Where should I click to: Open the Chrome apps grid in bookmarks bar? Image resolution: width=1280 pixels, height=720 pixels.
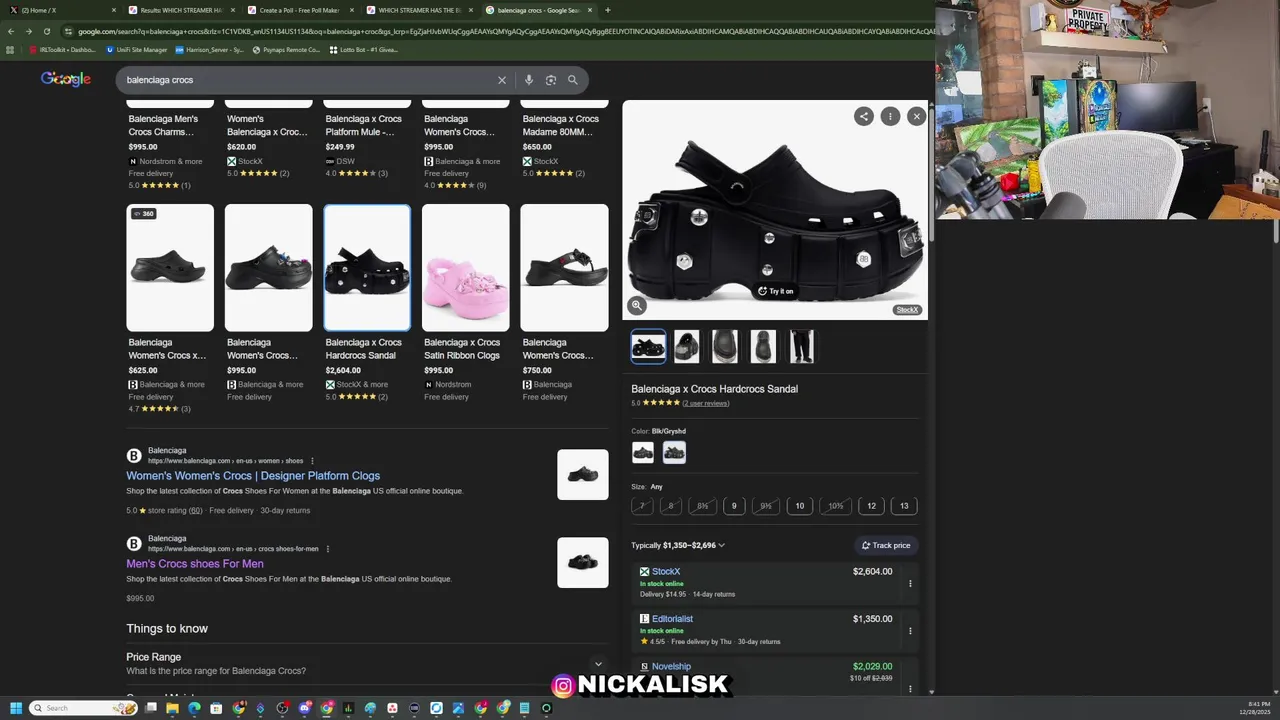coord(11,49)
